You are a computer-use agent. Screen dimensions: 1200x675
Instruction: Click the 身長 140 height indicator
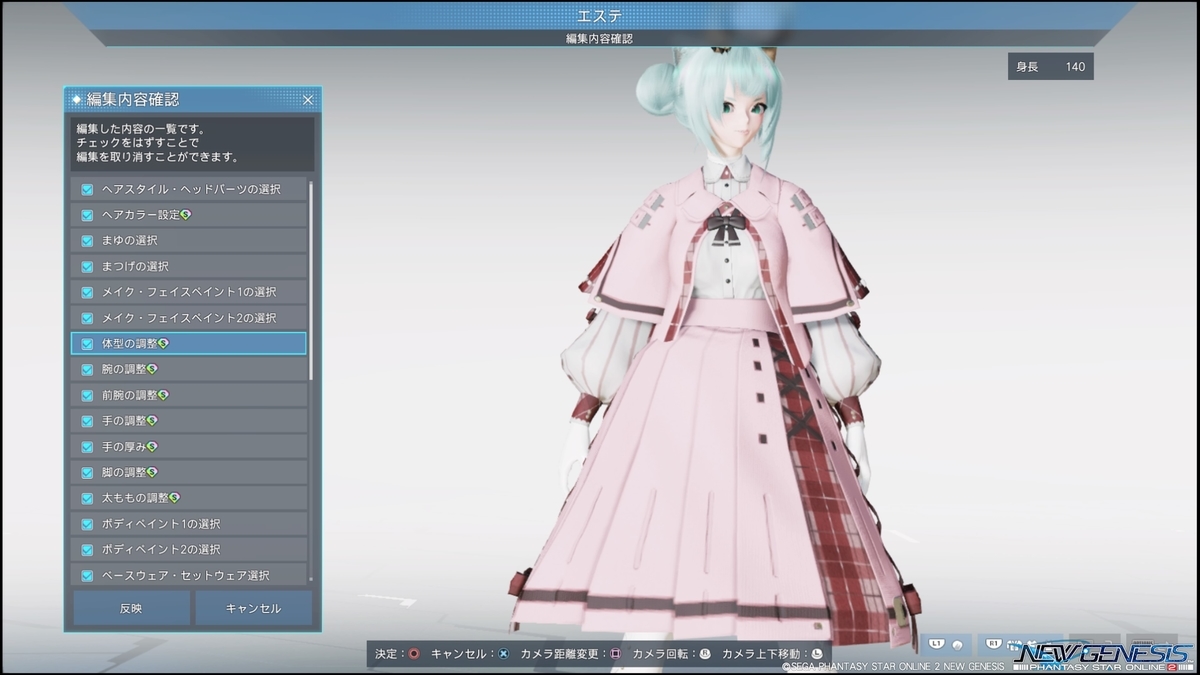1050,67
